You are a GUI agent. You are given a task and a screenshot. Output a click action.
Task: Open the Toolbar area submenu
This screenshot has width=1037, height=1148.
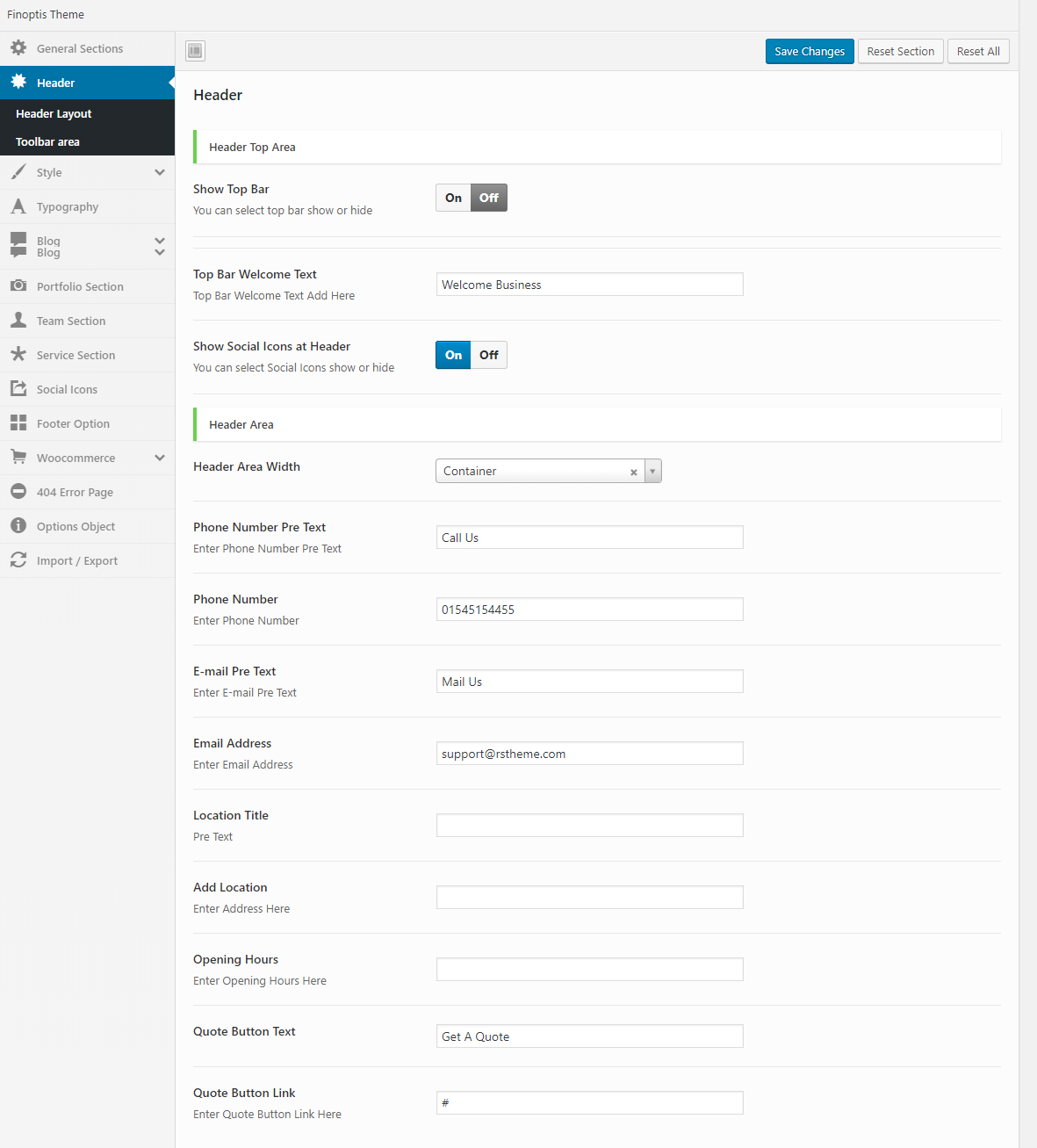coord(47,141)
